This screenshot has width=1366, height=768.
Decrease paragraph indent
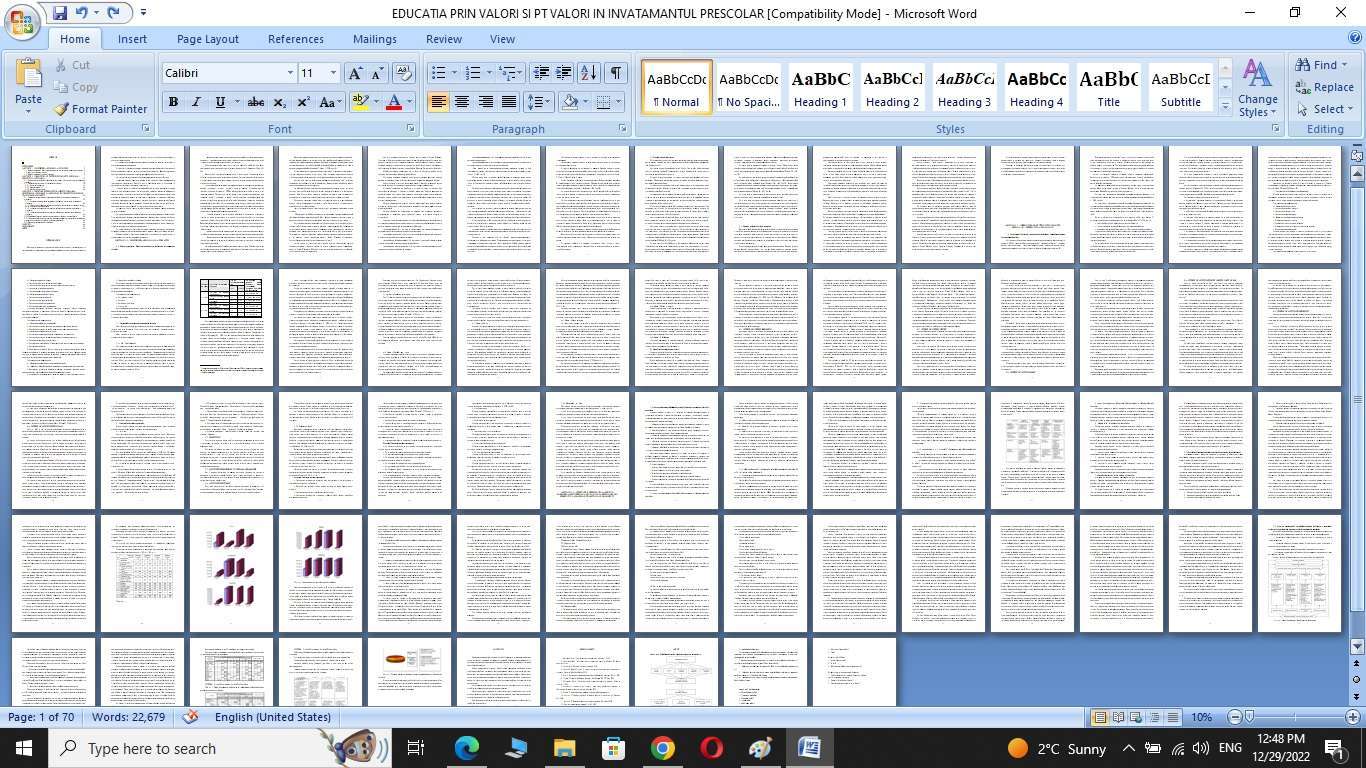[x=541, y=73]
